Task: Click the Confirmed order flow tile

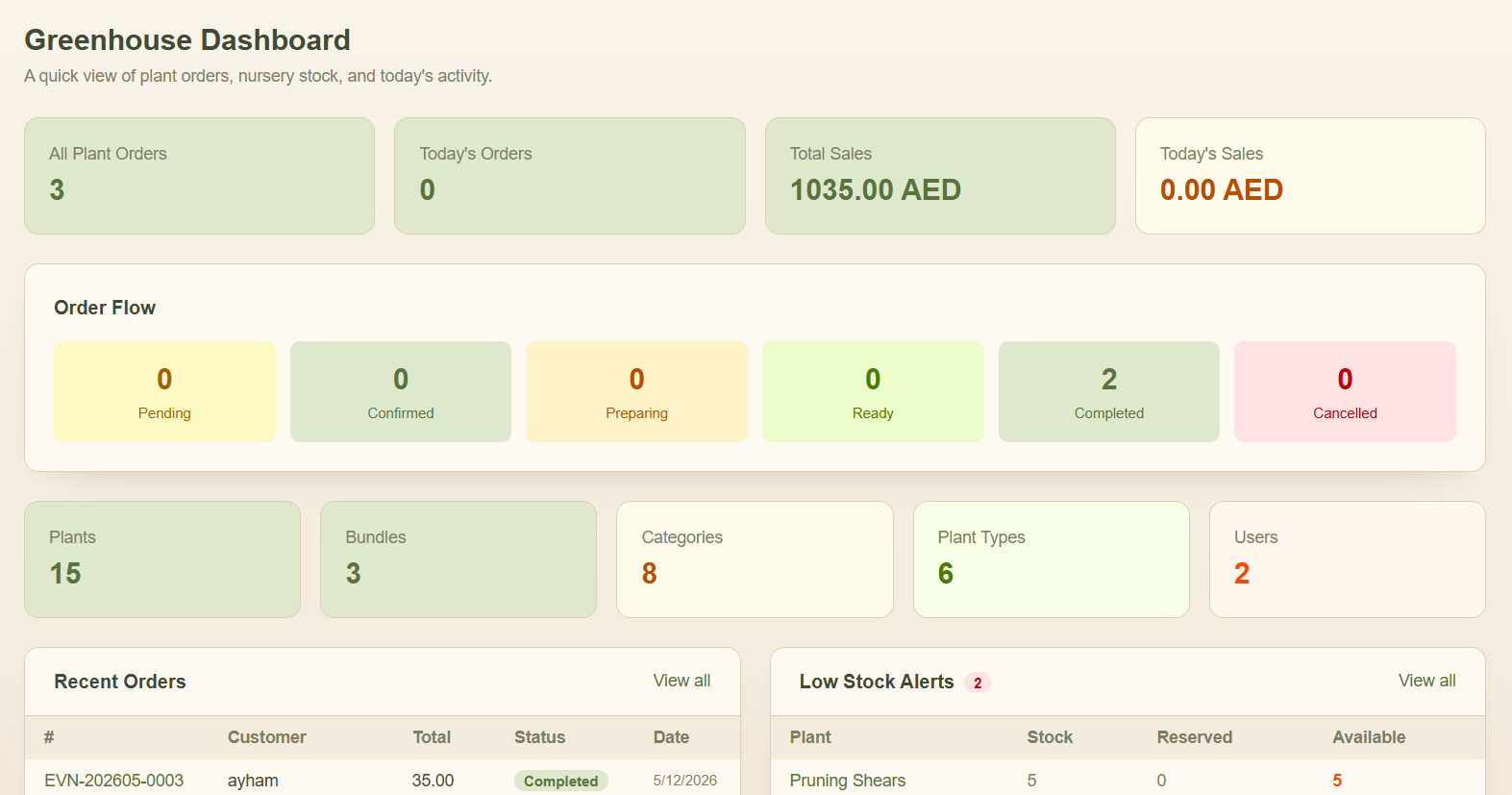Action: [401, 391]
